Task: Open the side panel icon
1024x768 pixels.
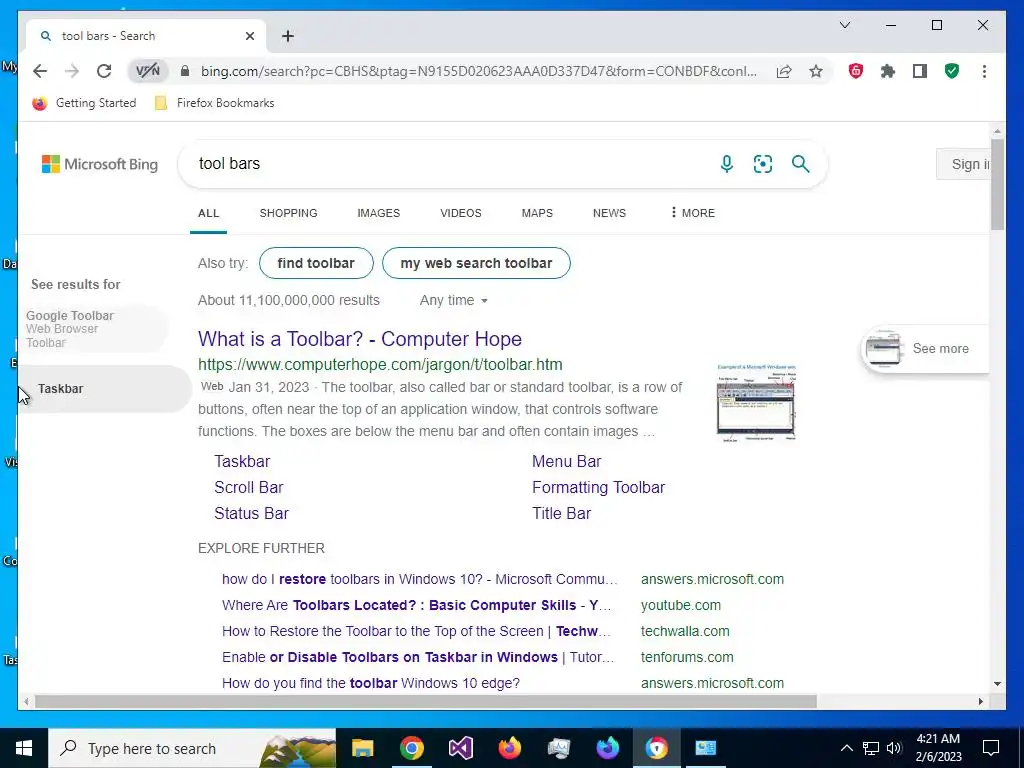Action: (920, 71)
